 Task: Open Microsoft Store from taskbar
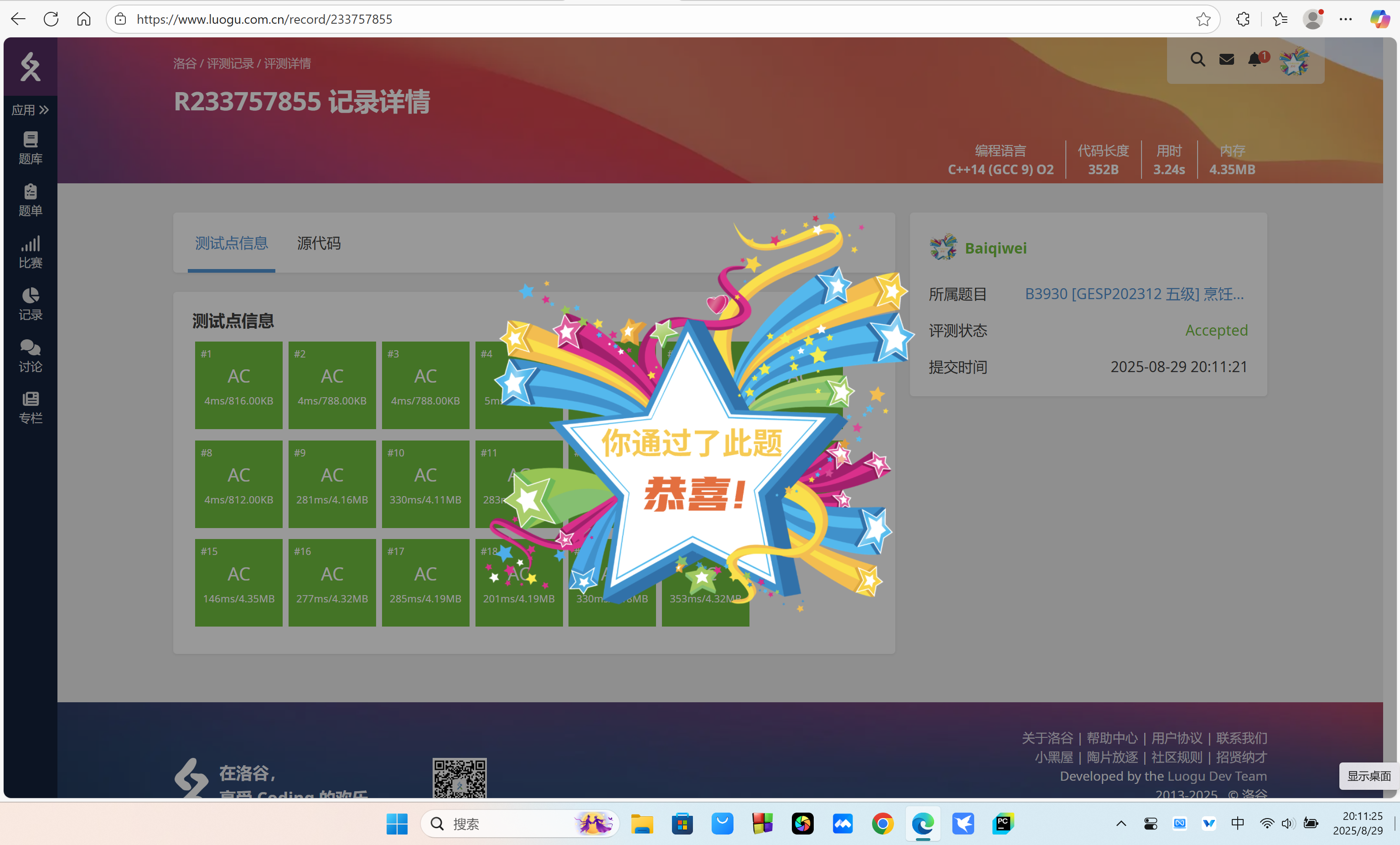[x=682, y=824]
